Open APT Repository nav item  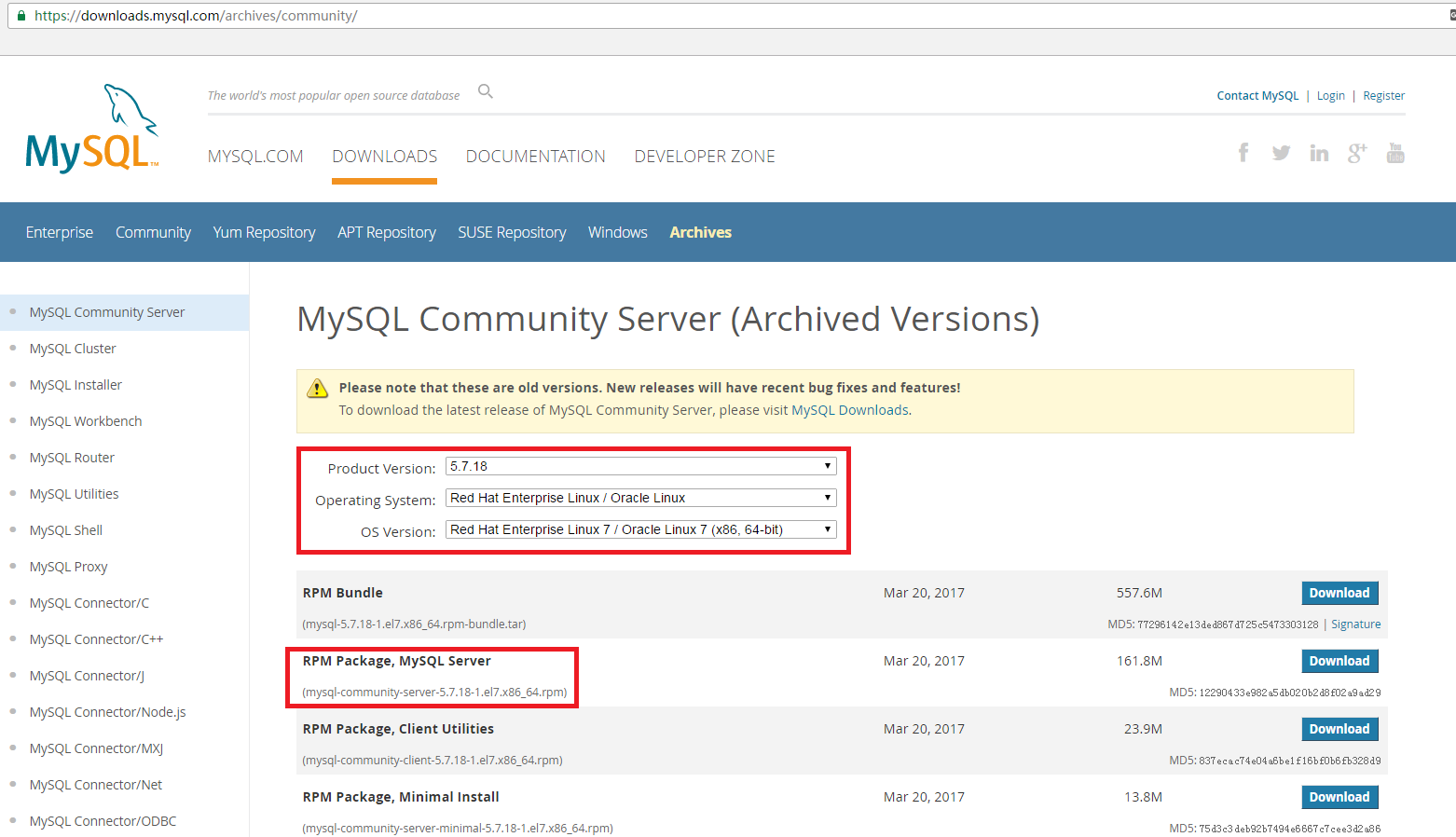pos(387,232)
